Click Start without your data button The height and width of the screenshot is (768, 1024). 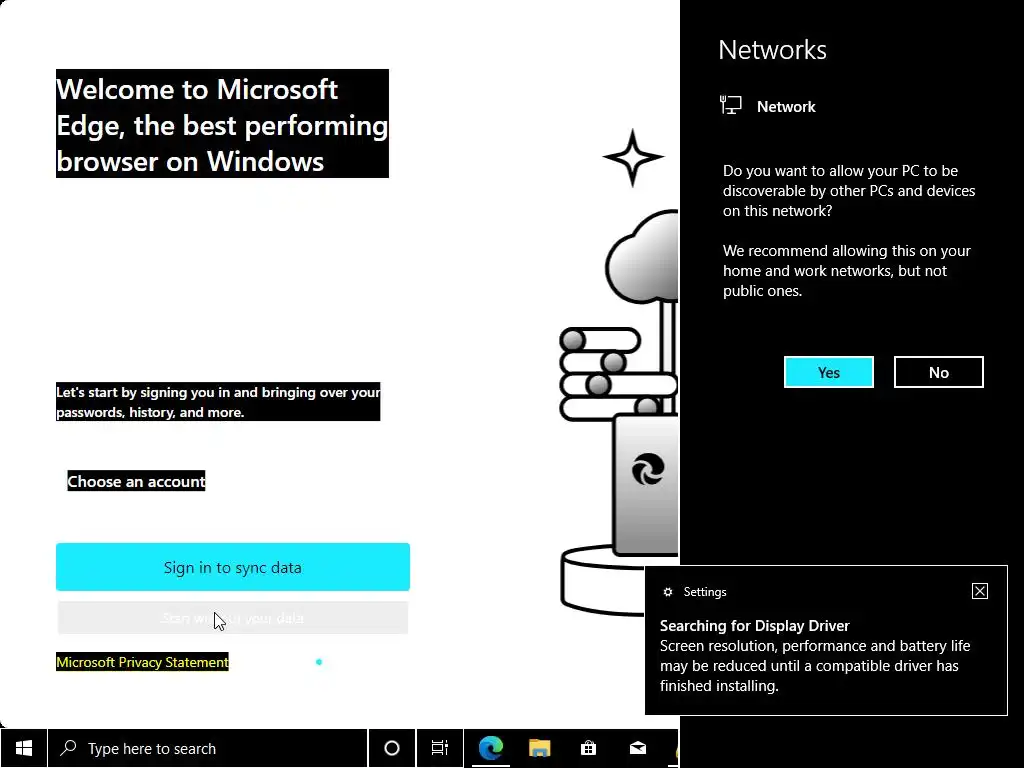232,618
